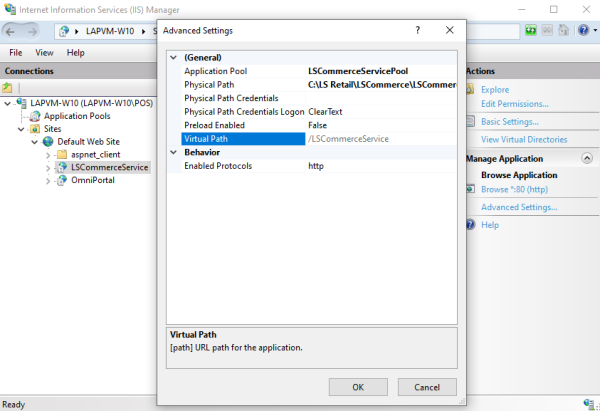Expand the LSCommerceService tree node
Viewport: 600px width, 411px height.
pos(48,168)
